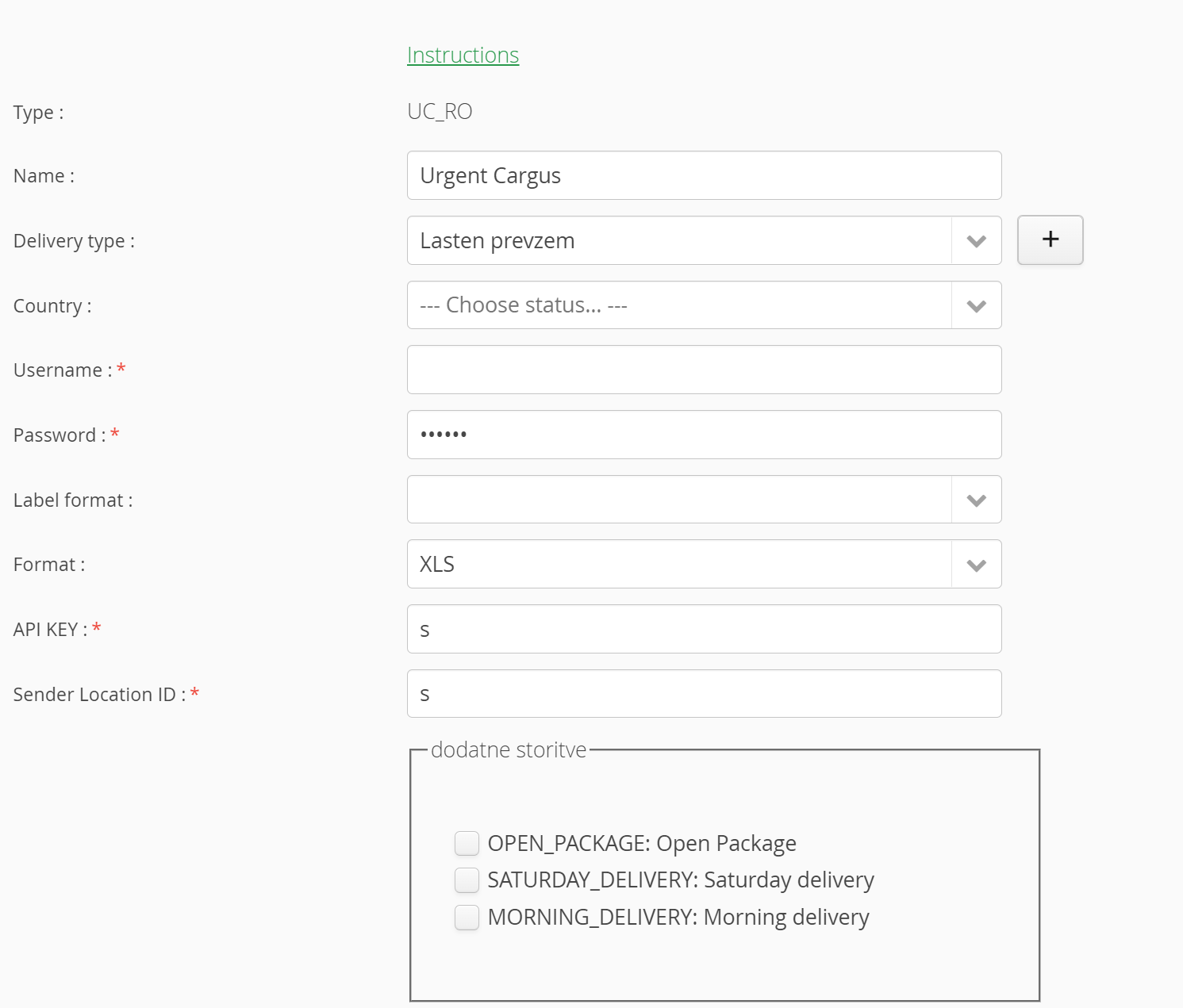Click the 'Country' label text
Viewport: 1183px width, 1008px height.
click(52, 306)
